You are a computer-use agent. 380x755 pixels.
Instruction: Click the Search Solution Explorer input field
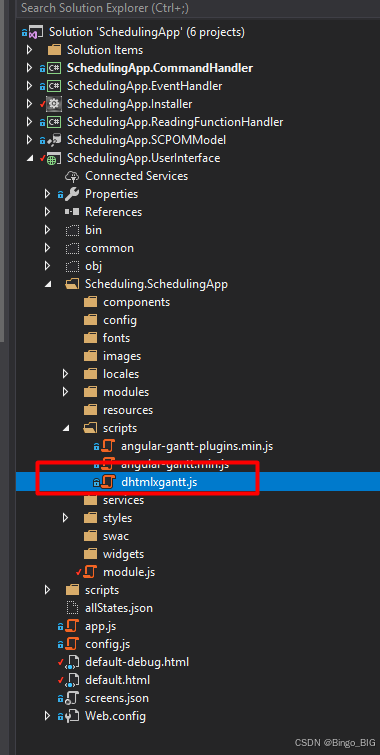(x=197, y=8)
